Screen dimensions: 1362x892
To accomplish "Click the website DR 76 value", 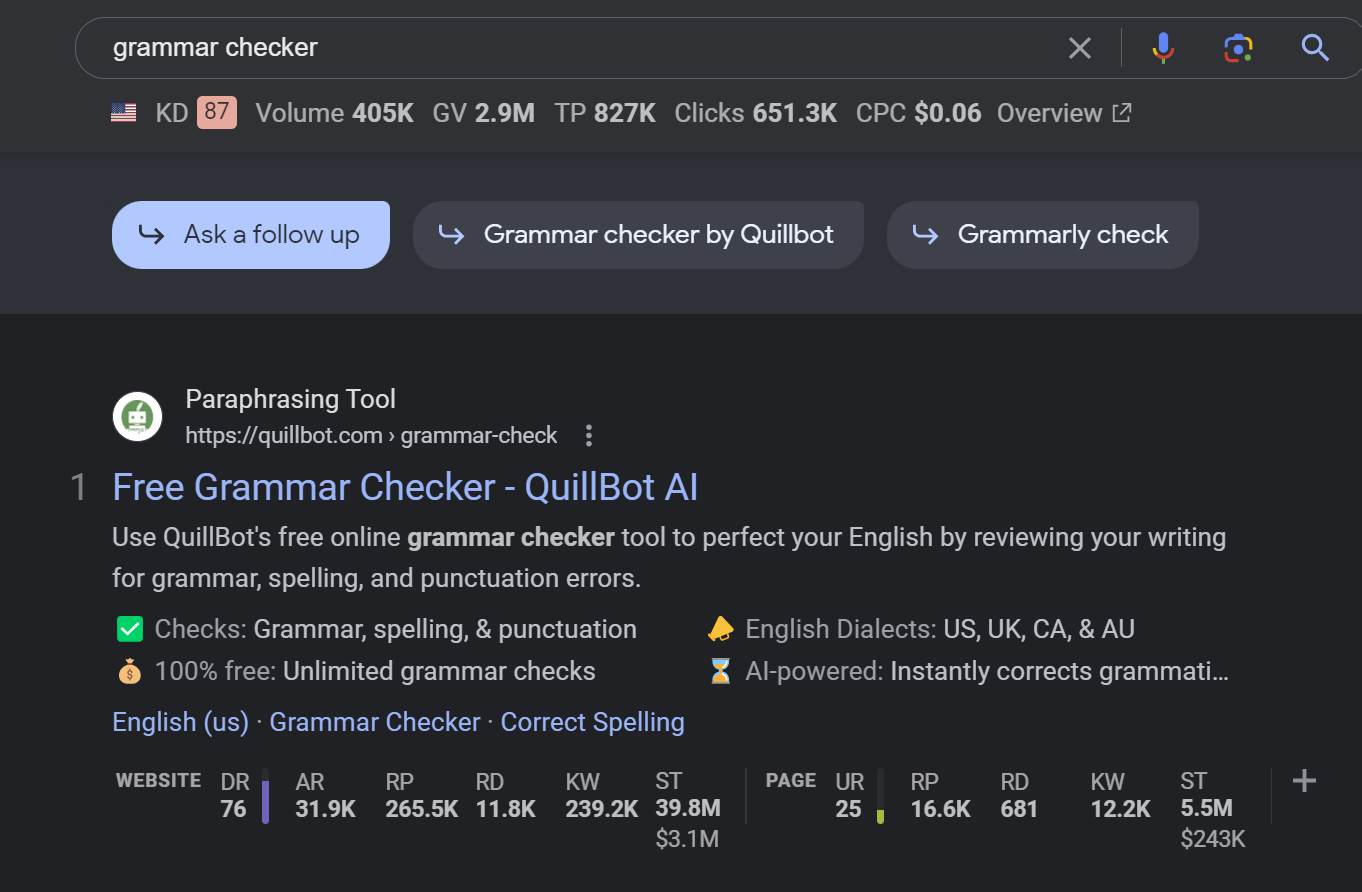I will coord(234,808).
